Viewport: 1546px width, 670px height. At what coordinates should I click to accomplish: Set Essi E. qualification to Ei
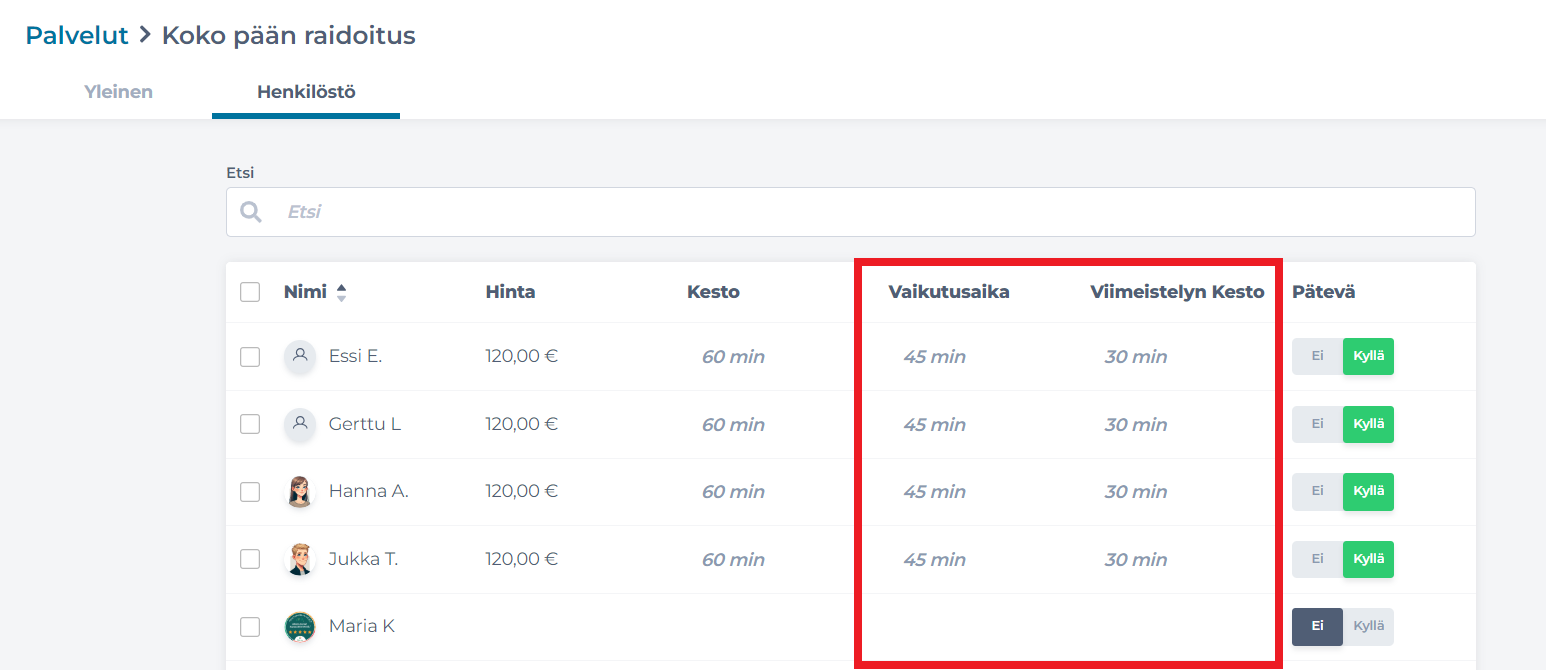1317,357
